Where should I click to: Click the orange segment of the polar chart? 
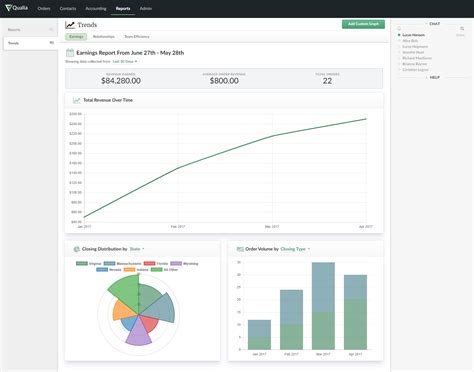tap(123, 311)
